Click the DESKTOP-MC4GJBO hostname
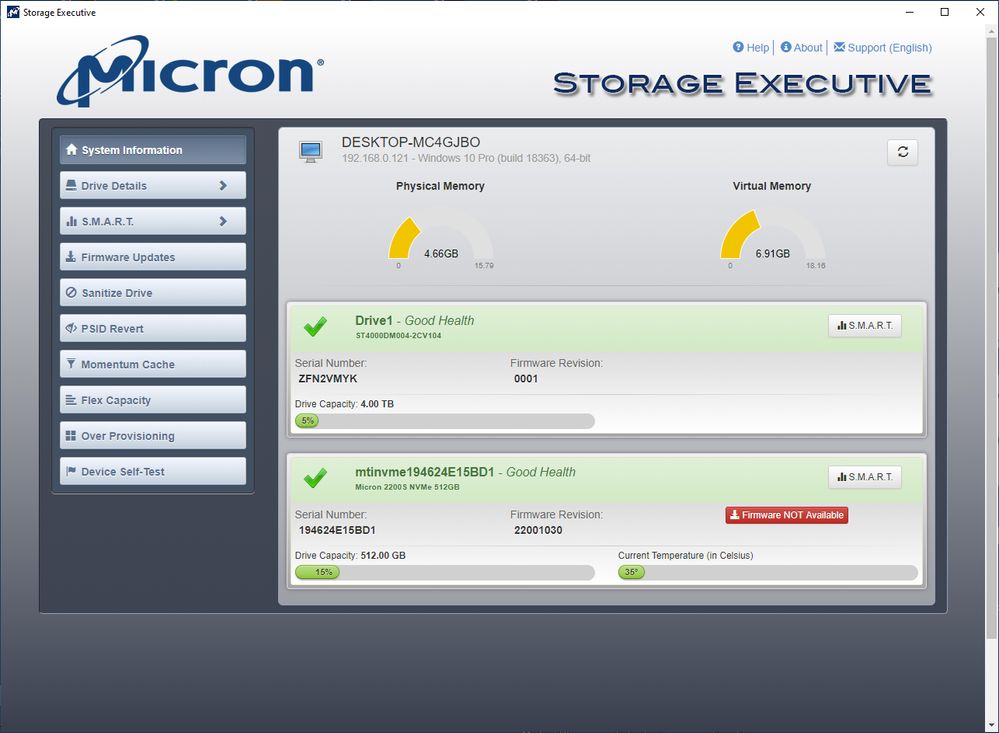 (x=411, y=143)
